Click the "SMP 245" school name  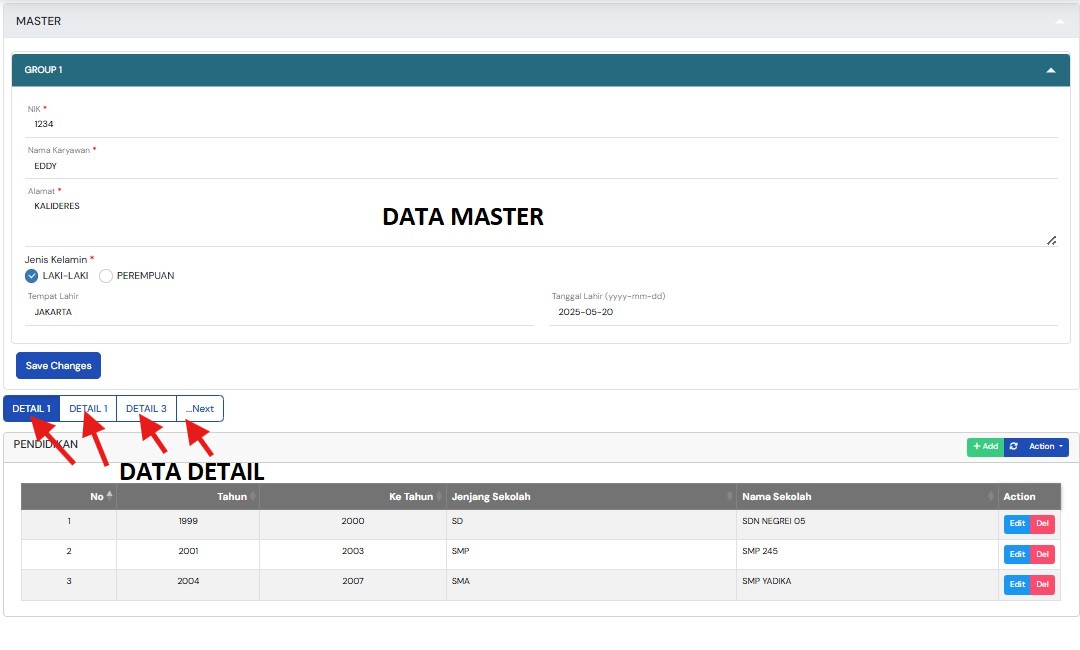[760, 552]
